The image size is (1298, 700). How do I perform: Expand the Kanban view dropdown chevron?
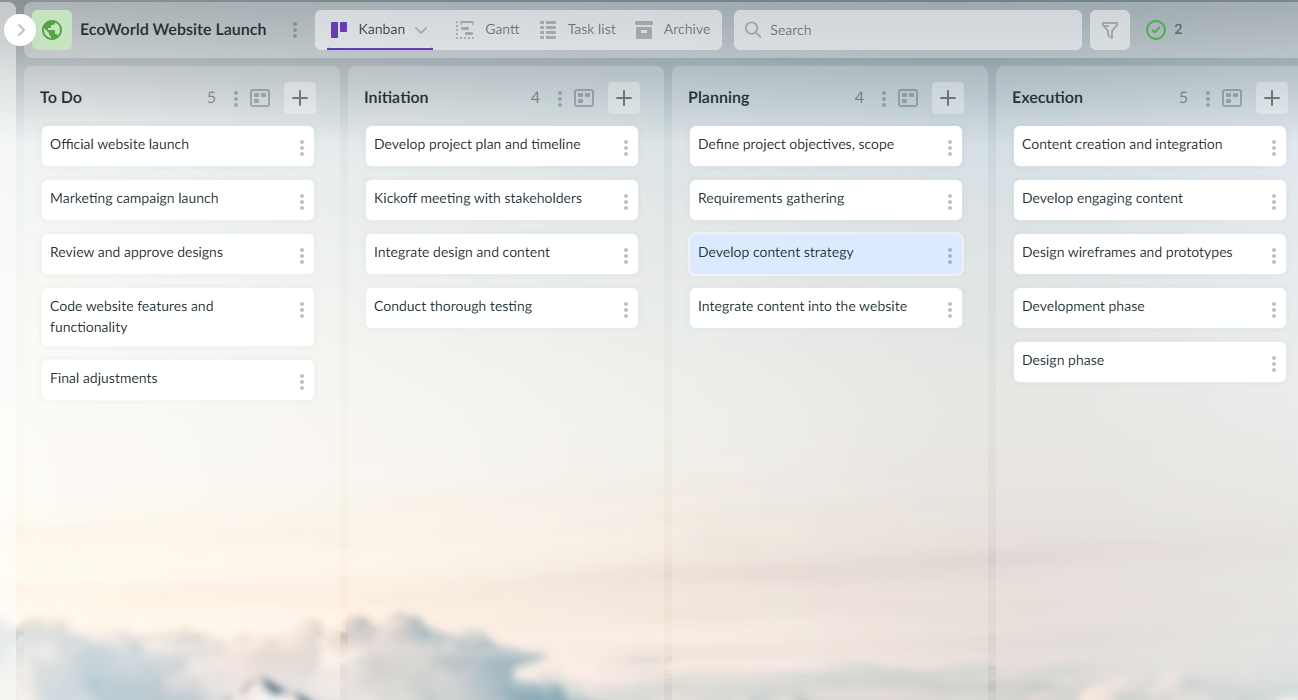click(x=421, y=29)
